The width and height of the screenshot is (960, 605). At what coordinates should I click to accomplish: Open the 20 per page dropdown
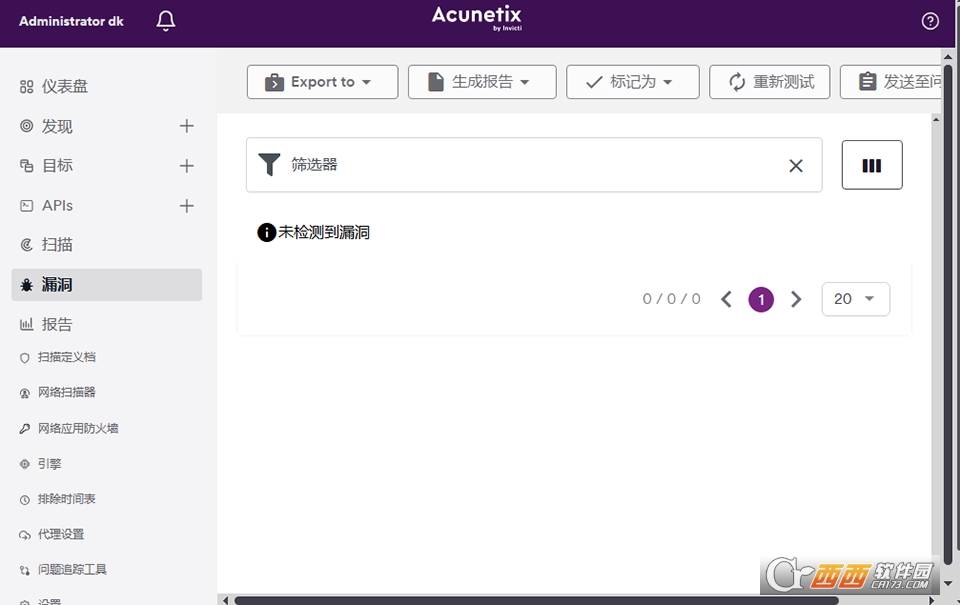click(x=855, y=299)
